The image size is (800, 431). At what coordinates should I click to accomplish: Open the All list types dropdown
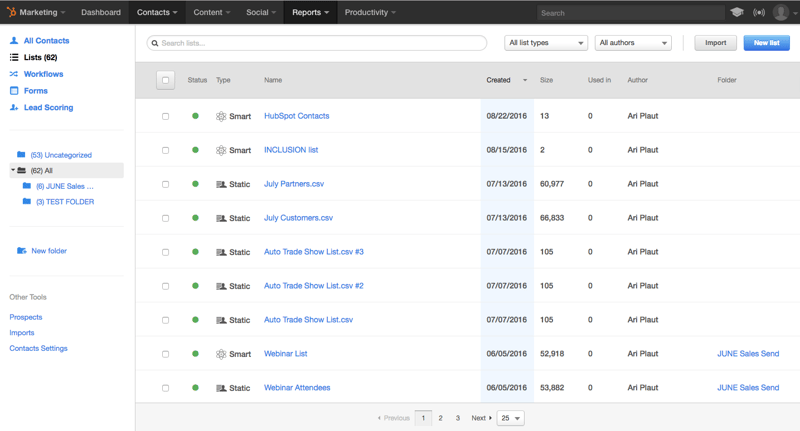545,43
